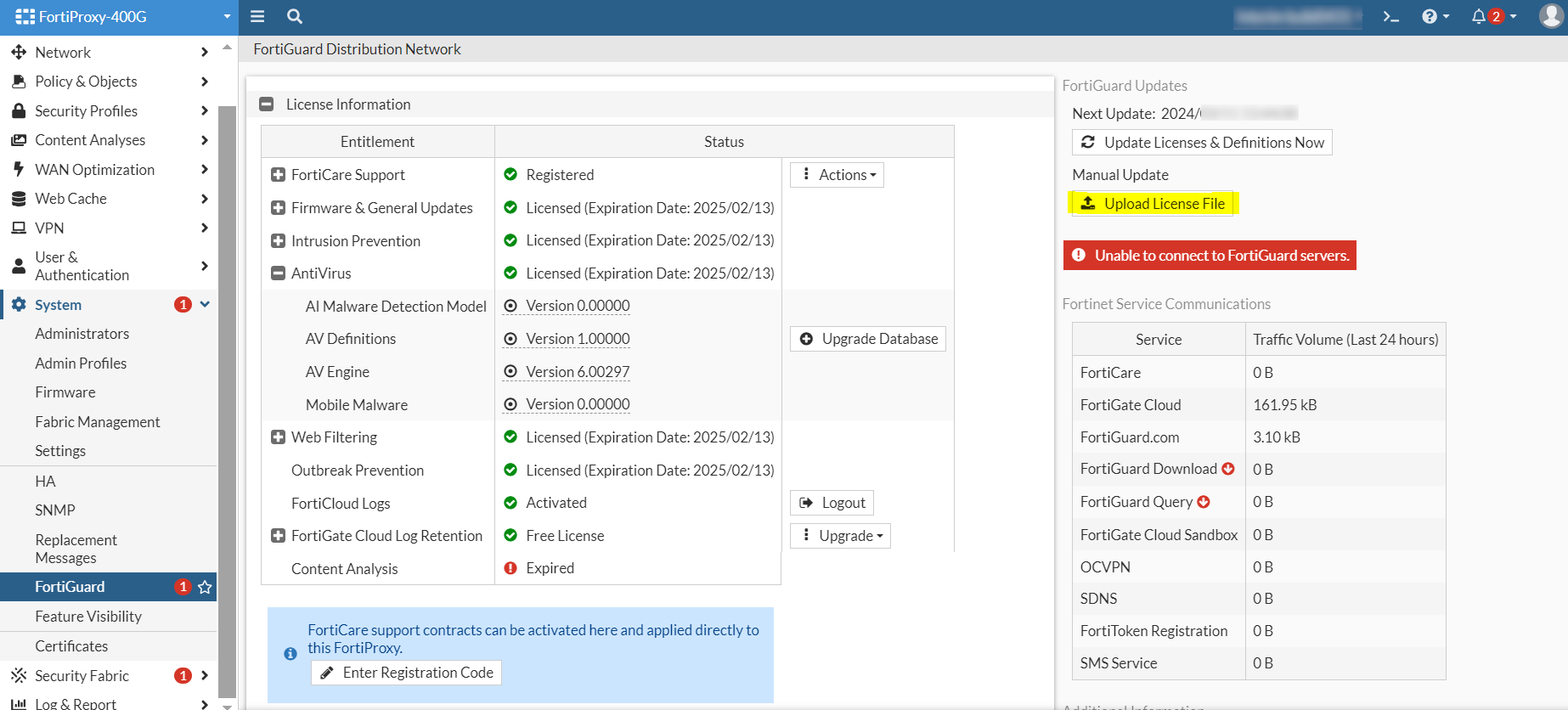Click the Enter Registration Code button
Image resolution: width=1568 pixels, height=710 pixels.
pos(406,673)
